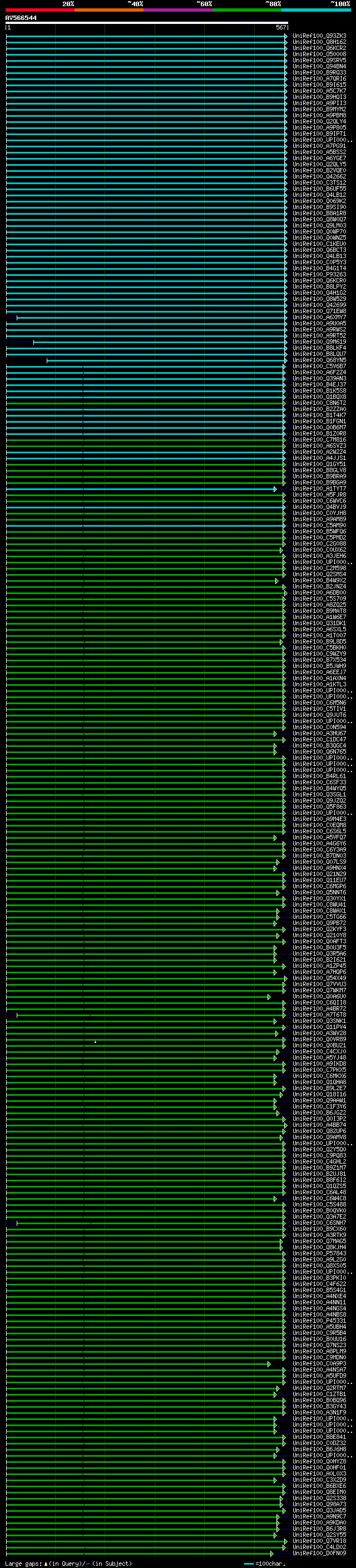Click hit label UniRef100_Q2QLY4
The width and height of the screenshot is (356, 1568).
319,121
